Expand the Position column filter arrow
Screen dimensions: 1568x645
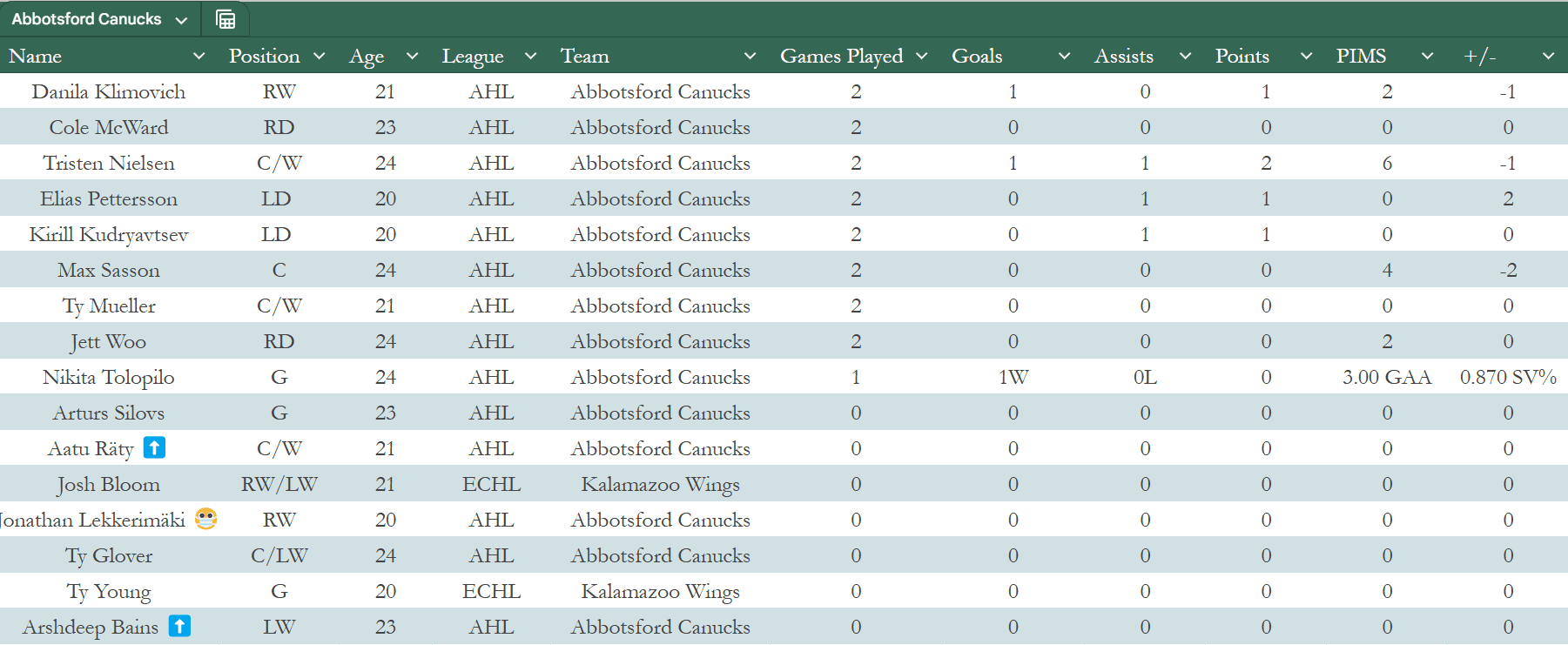[x=320, y=56]
